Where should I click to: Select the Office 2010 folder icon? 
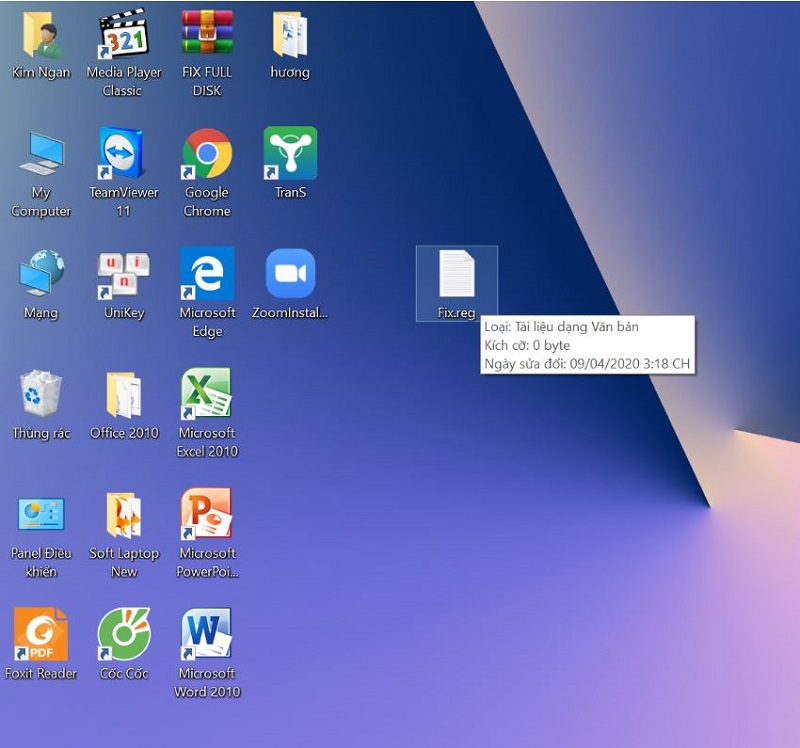[123, 395]
